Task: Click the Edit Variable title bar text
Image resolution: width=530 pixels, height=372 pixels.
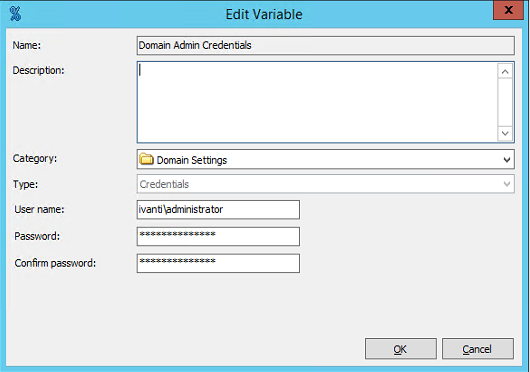Action: click(x=264, y=14)
